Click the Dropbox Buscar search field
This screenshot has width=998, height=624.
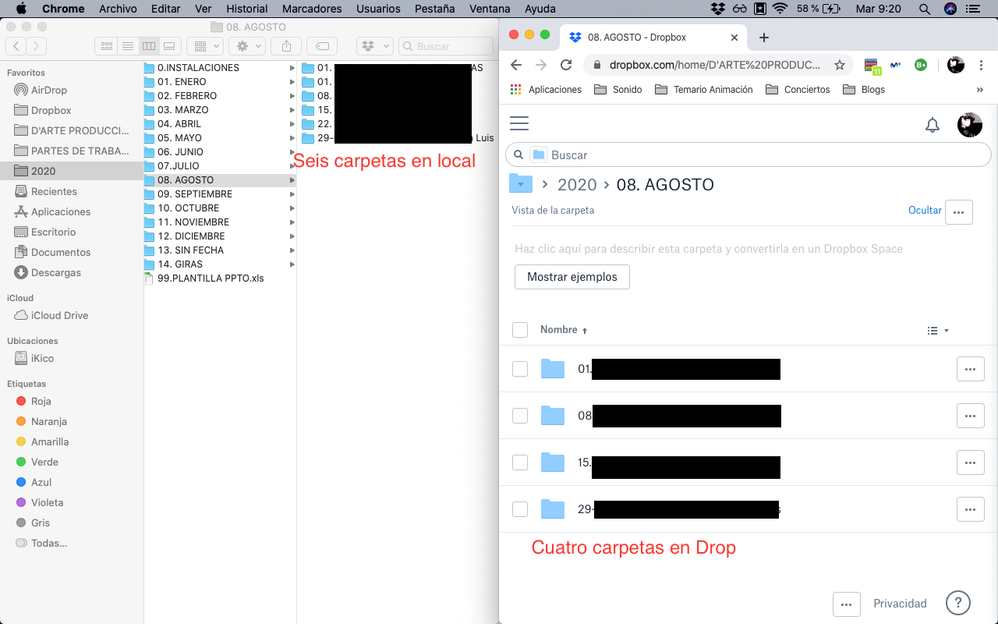(748, 155)
